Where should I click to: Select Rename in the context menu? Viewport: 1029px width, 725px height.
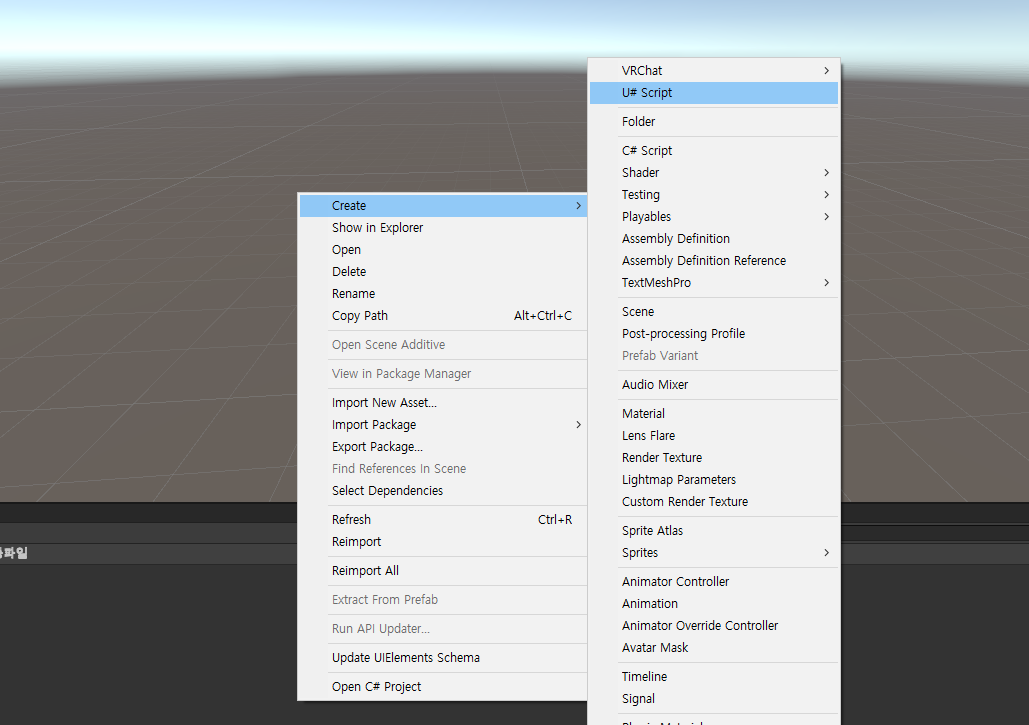click(x=443, y=293)
